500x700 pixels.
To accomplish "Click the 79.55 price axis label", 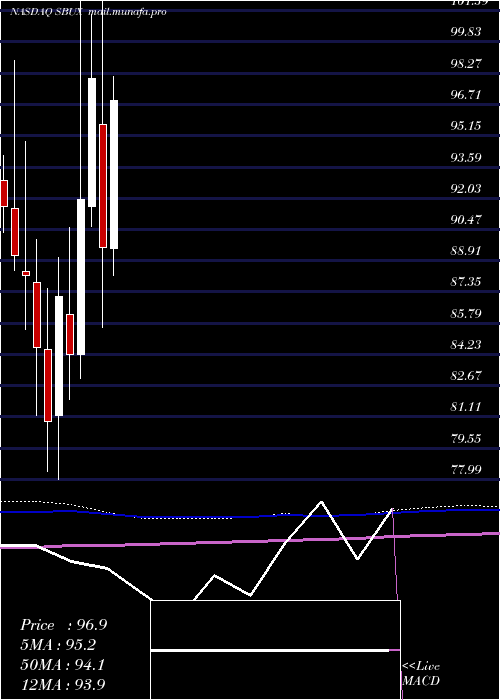I will coord(466,438).
